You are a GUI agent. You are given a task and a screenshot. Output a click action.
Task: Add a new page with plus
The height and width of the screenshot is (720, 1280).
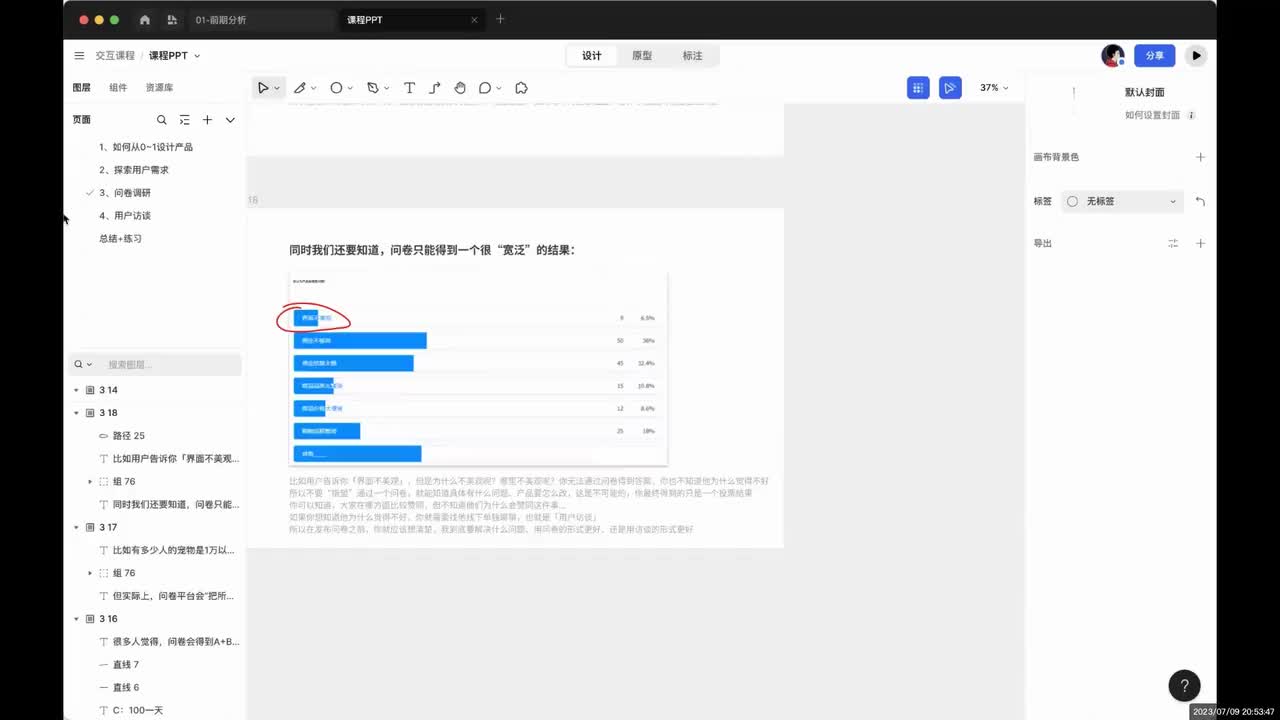tap(207, 120)
